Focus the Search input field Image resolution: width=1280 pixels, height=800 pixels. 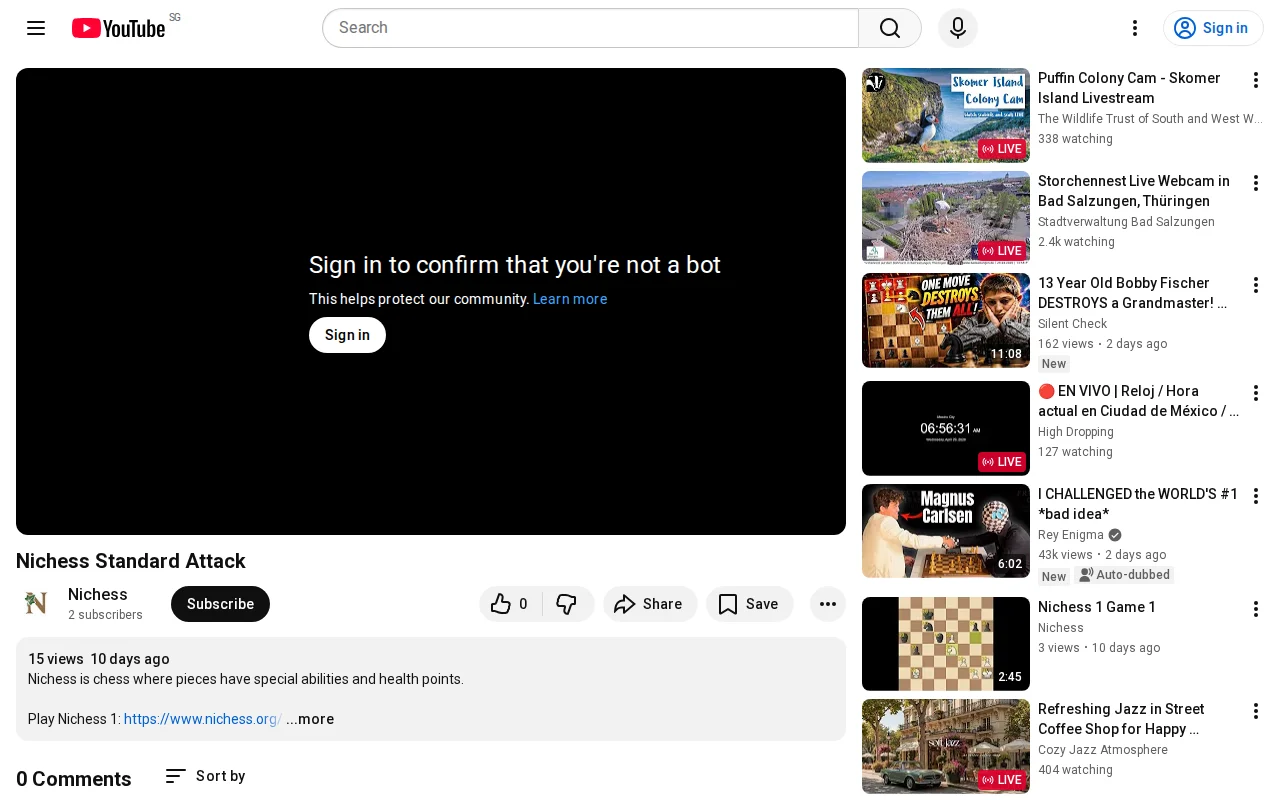(590, 28)
